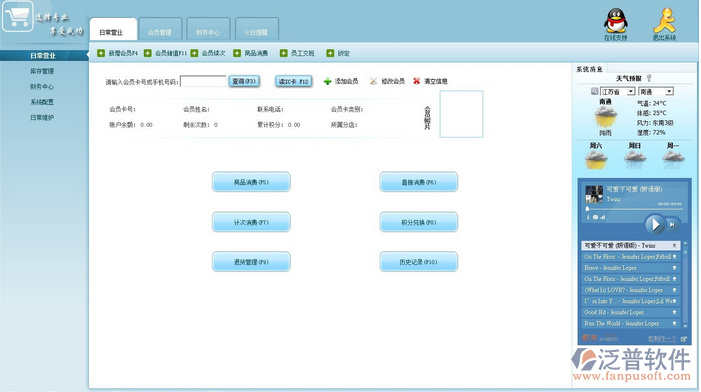Viewport: 701px width, 392px height.
Task: Select playlist row I'm Into Y...
Action: click(631, 301)
